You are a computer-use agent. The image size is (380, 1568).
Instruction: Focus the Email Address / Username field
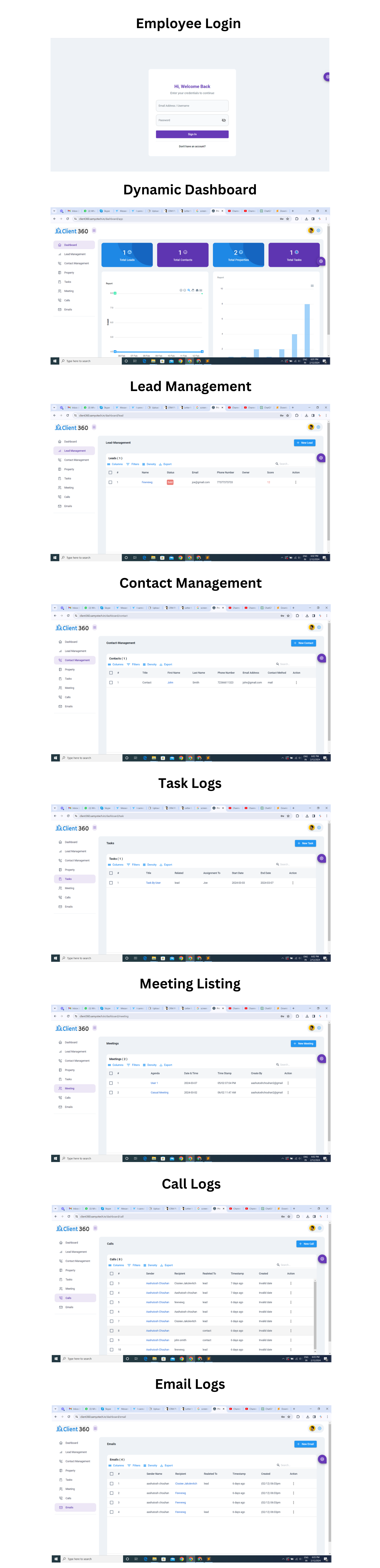pyautogui.click(x=192, y=106)
